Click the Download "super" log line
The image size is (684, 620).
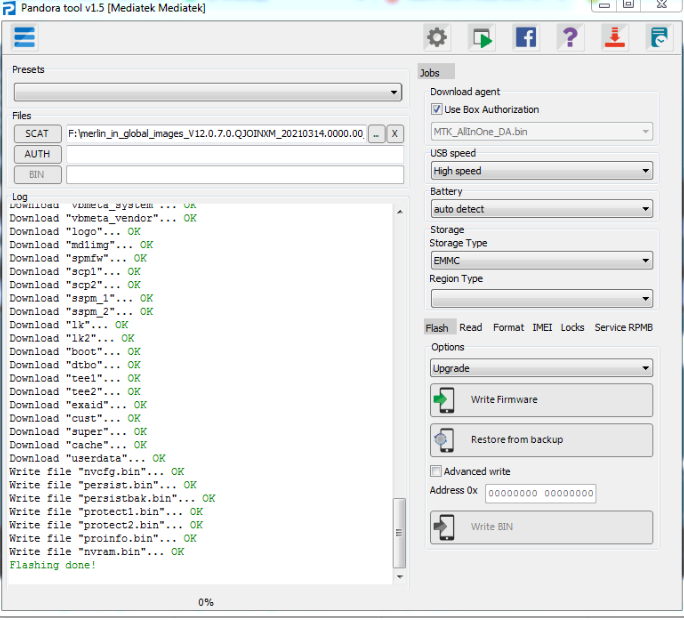(78, 432)
